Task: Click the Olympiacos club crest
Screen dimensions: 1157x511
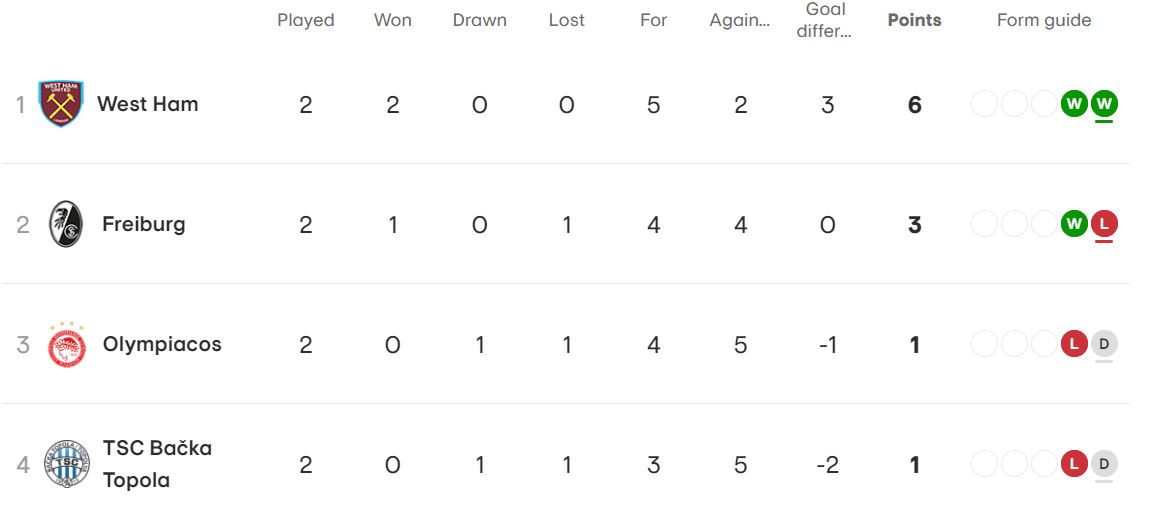Action: [x=67, y=345]
